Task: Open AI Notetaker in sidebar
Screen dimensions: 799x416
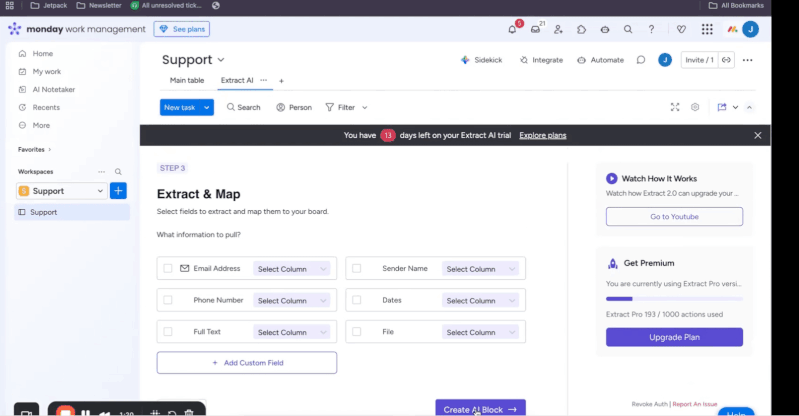Action: [54, 89]
